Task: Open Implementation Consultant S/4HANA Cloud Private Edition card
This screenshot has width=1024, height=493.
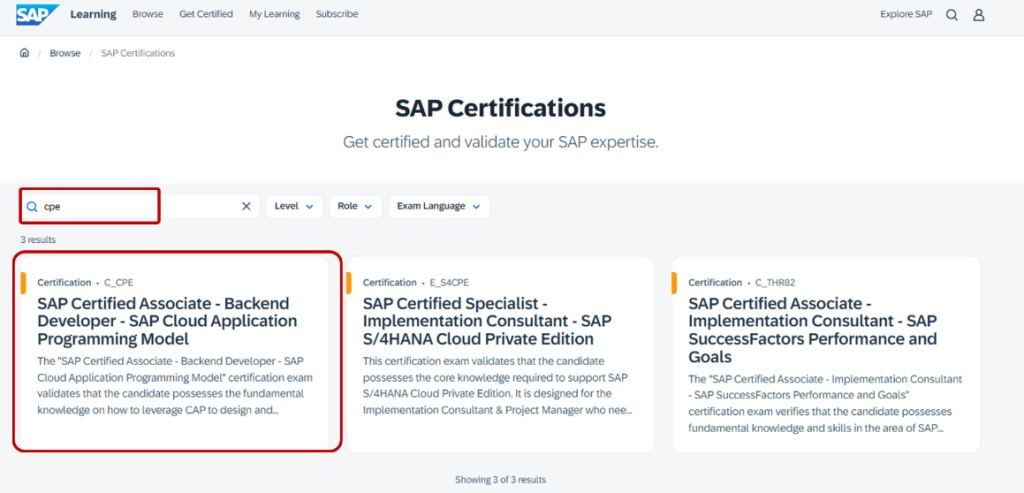Action: coord(500,354)
